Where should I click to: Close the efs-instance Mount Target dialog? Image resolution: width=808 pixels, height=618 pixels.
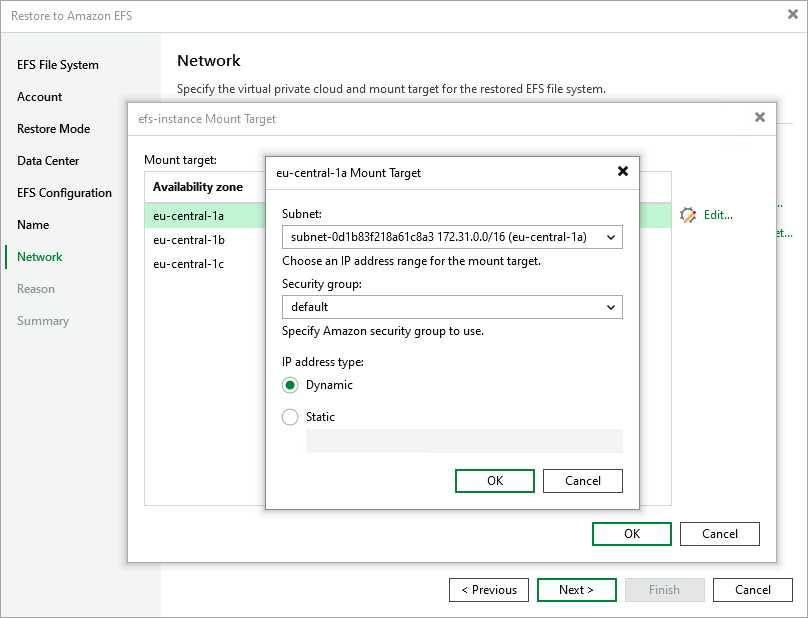pyautogui.click(x=760, y=118)
